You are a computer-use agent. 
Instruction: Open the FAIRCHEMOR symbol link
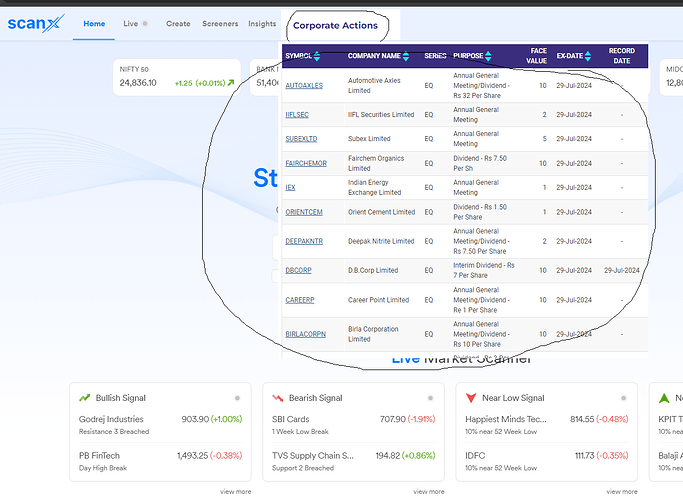[x=306, y=163]
